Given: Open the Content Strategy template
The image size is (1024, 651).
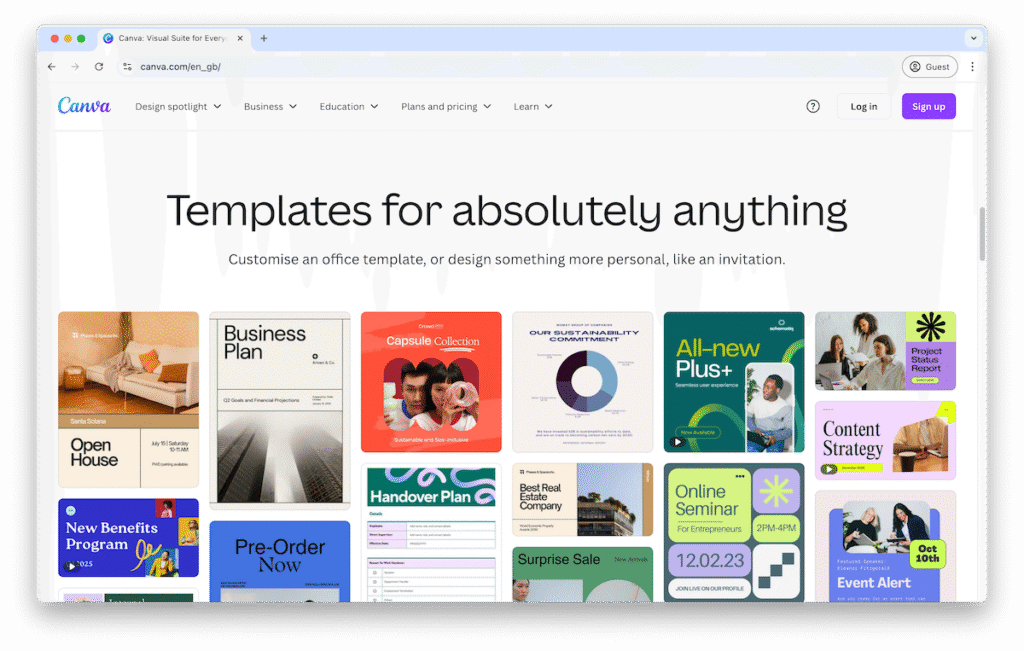Looking at the screenshot, I should tap(886, 441).
